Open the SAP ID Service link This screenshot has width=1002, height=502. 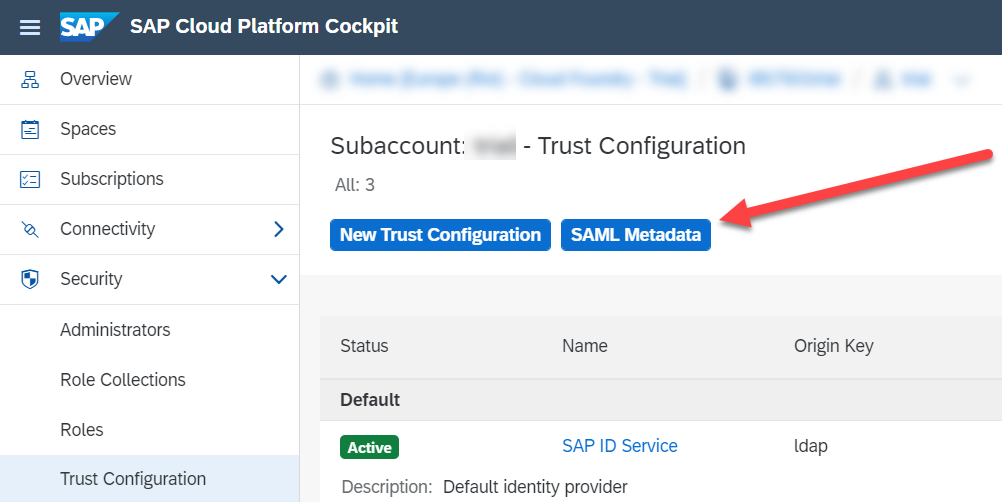[x=619, y=446]
